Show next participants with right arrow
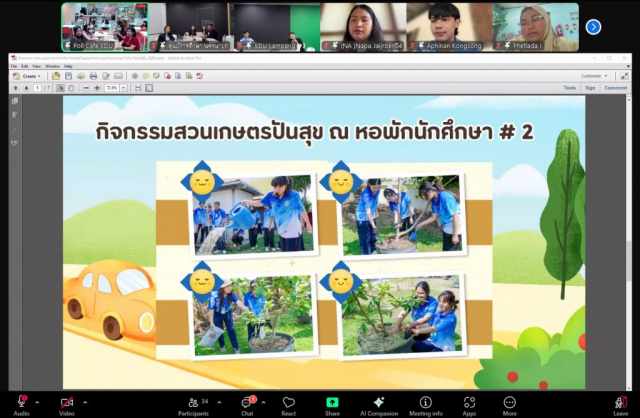This screenshot has height=418, width=640. [x=593, y=27]
